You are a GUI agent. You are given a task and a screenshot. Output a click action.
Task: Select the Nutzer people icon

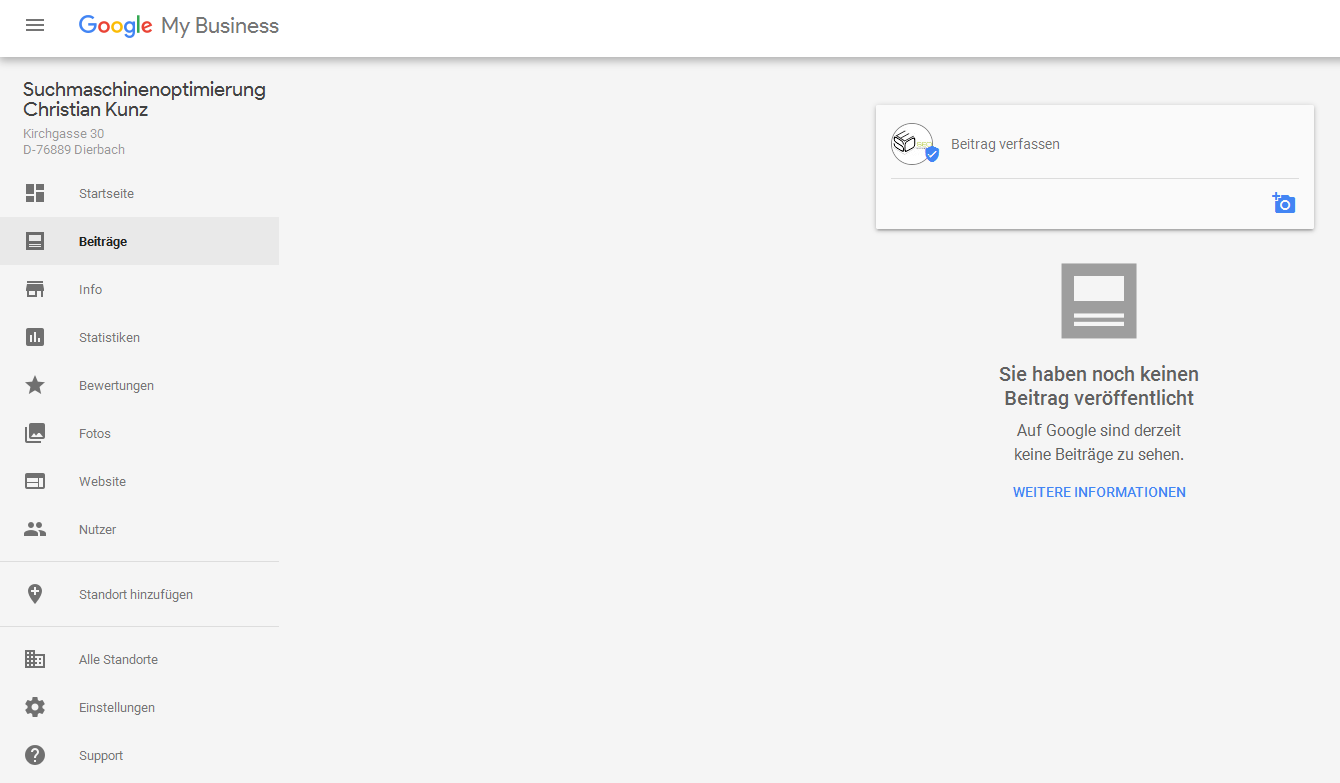[x=35, y=529]
